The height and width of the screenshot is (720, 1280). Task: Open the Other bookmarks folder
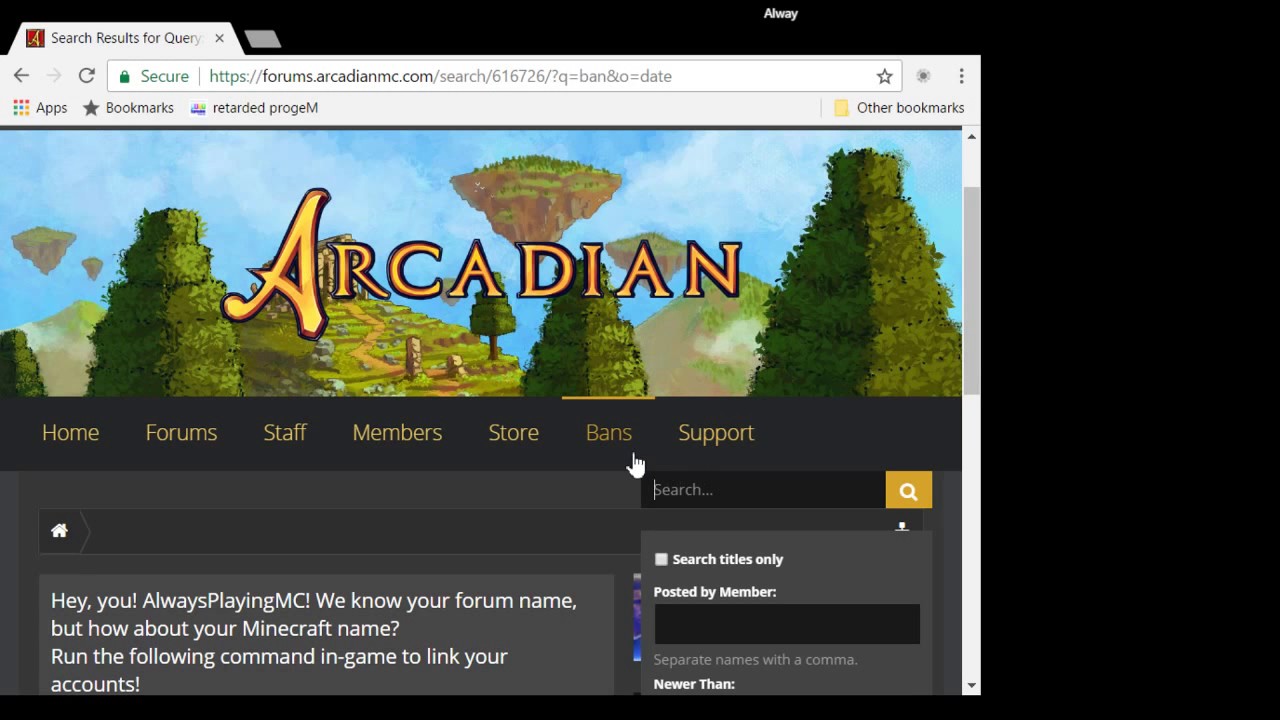[899, 108]
